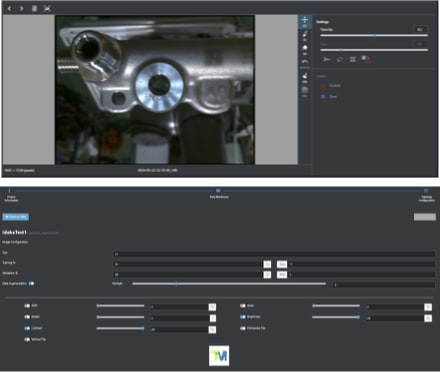Click the Size input field
The image size is (440, 372).
coord(274,254)
